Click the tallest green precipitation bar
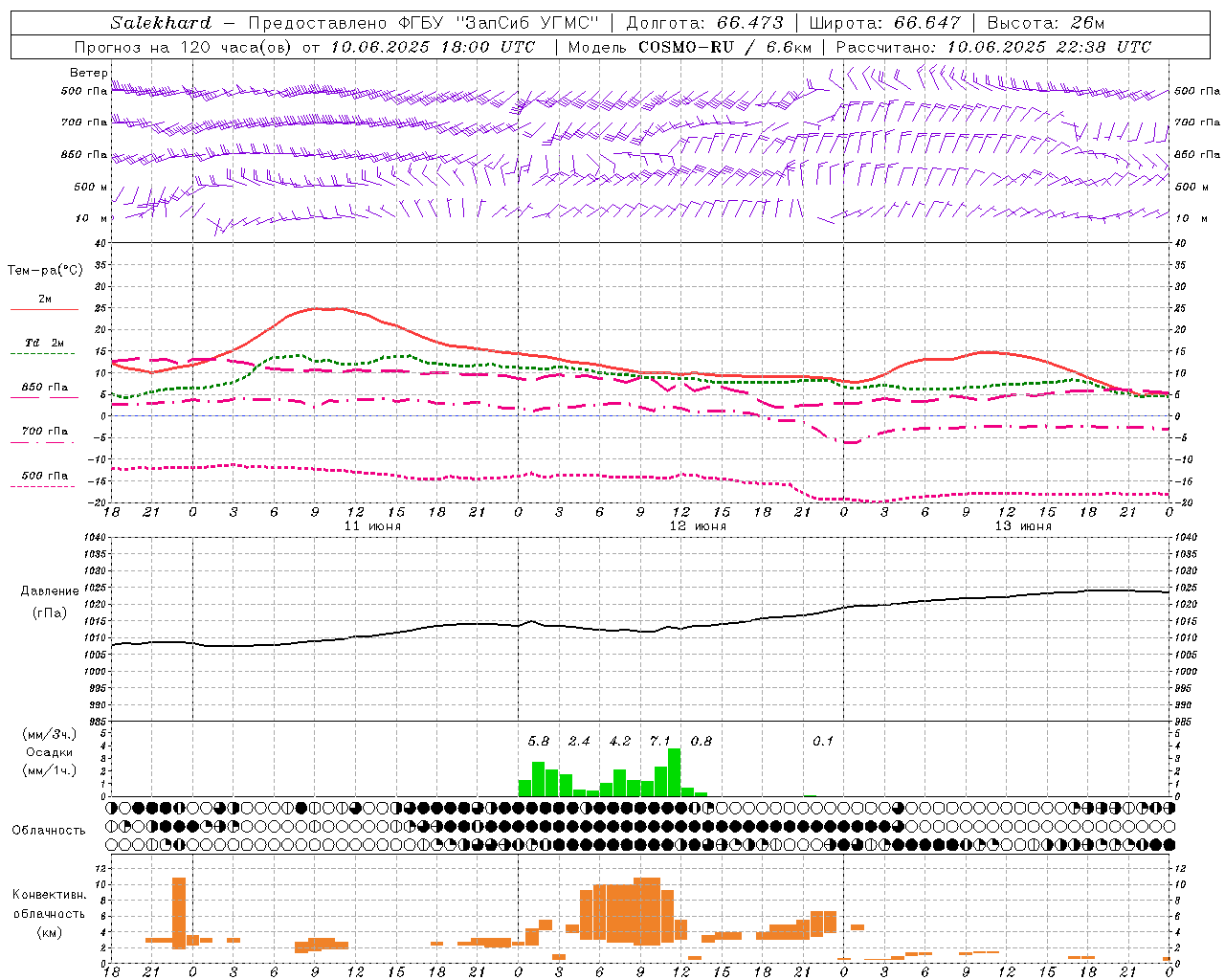The width and height of the screenshot is (1225, 980). (x=674, y=772)
